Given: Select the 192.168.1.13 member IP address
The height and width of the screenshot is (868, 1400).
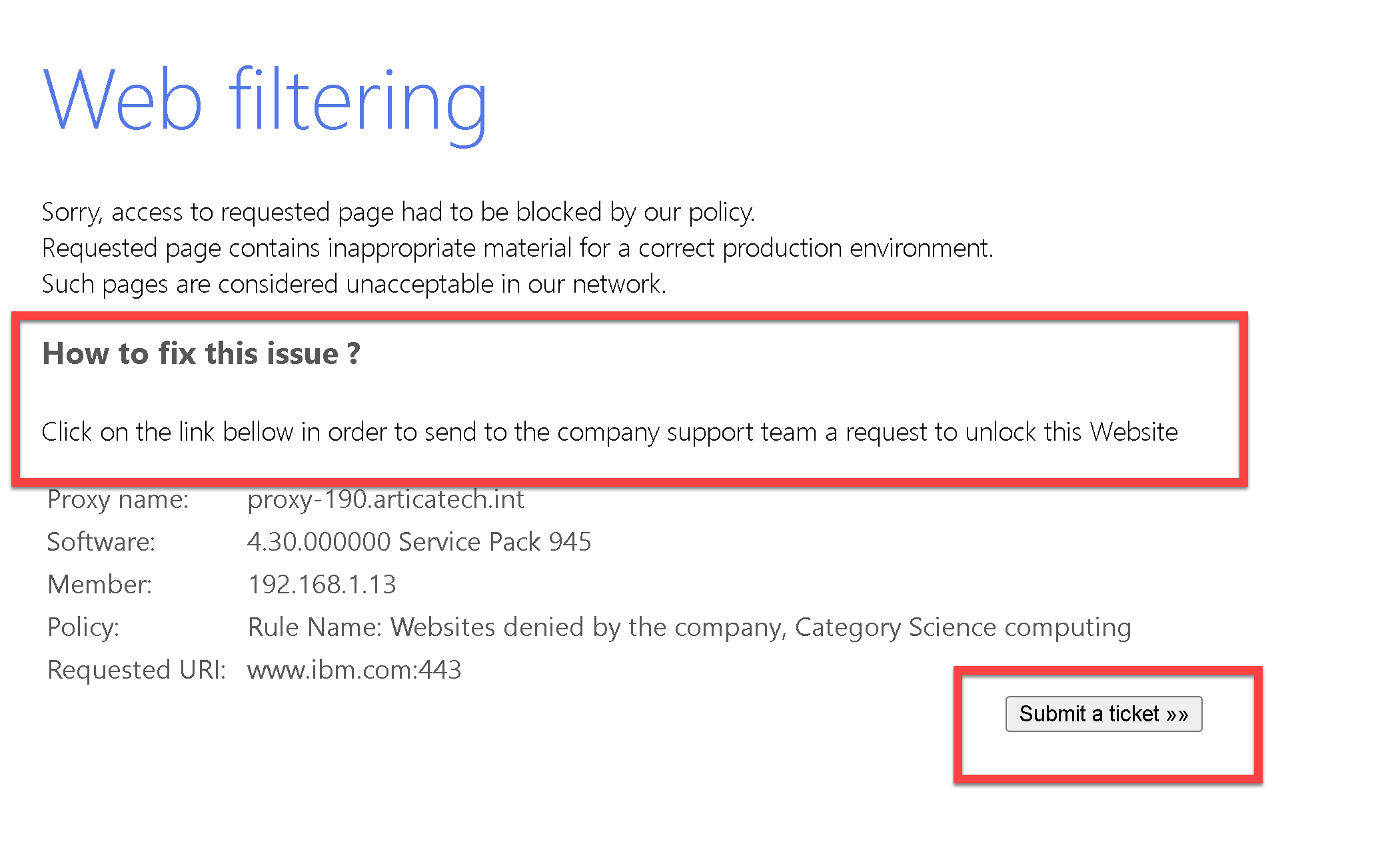Looking at the screenshot, I should pyautogui.click(x=322, y=585).
